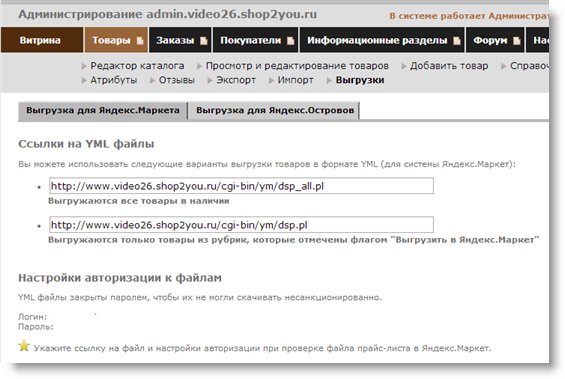Click the arrow icon before Отзывы
This screenshot has width=565, height=379.
(152, 80)
